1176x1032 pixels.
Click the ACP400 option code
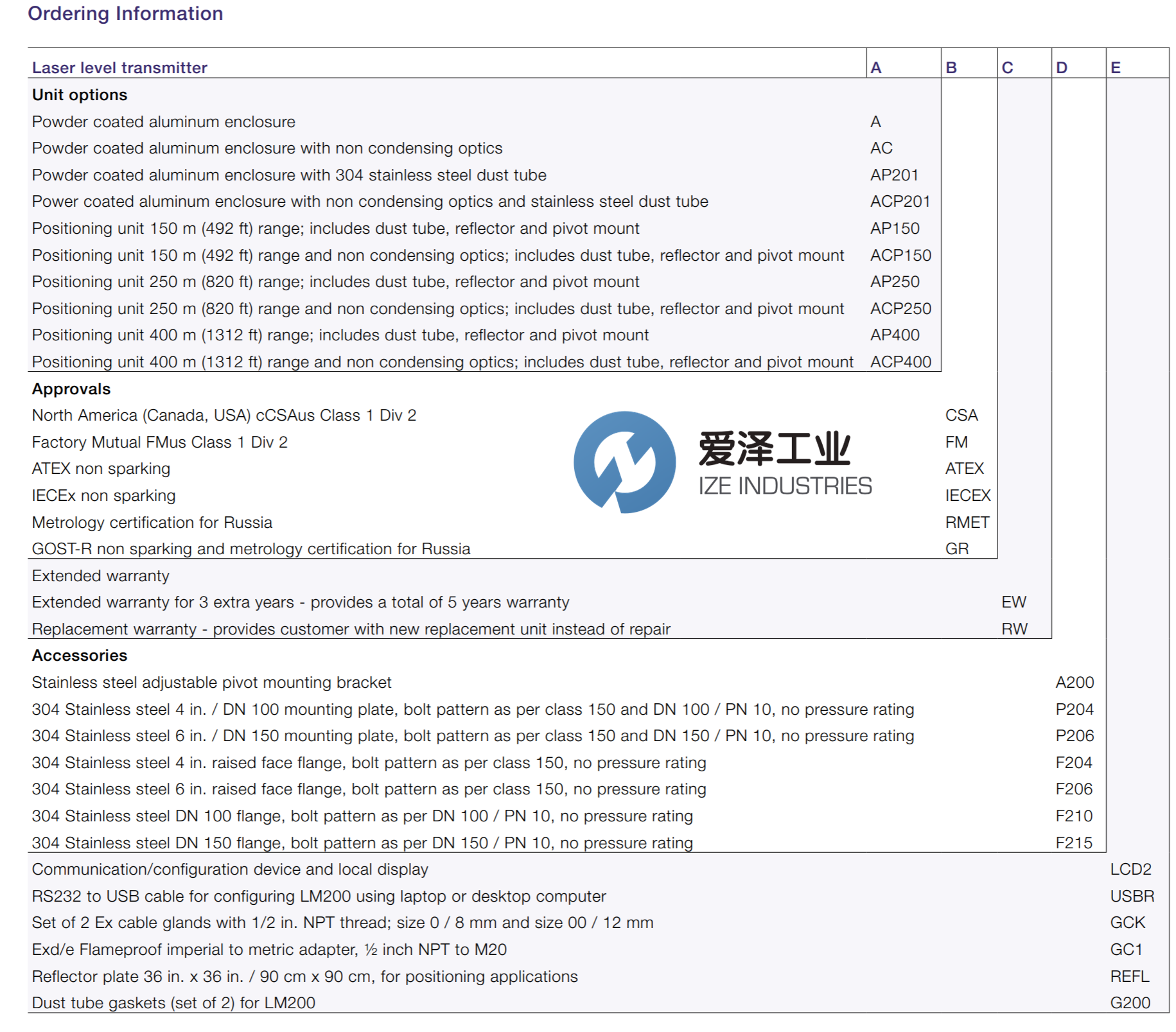(x=901, y=362)
